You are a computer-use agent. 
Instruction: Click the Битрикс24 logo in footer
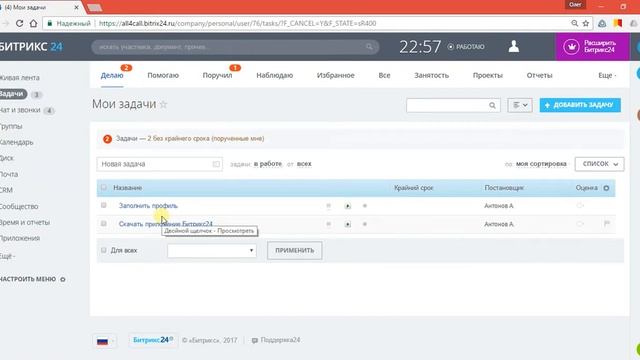pos(153,340)
